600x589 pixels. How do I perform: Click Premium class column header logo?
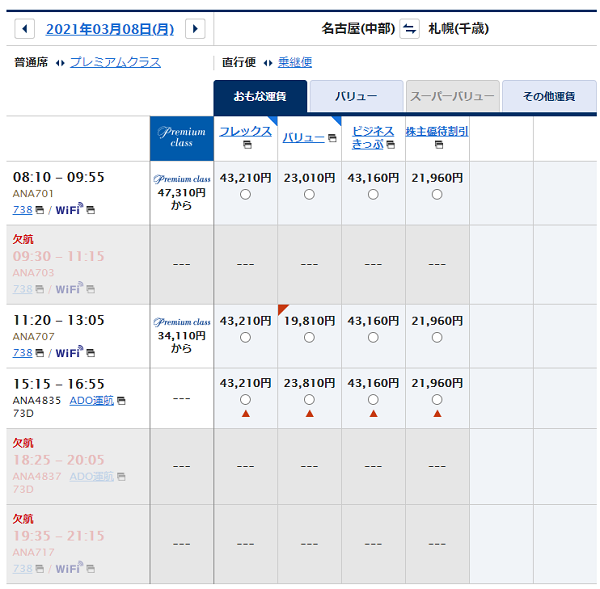click(x=182, y=137)
